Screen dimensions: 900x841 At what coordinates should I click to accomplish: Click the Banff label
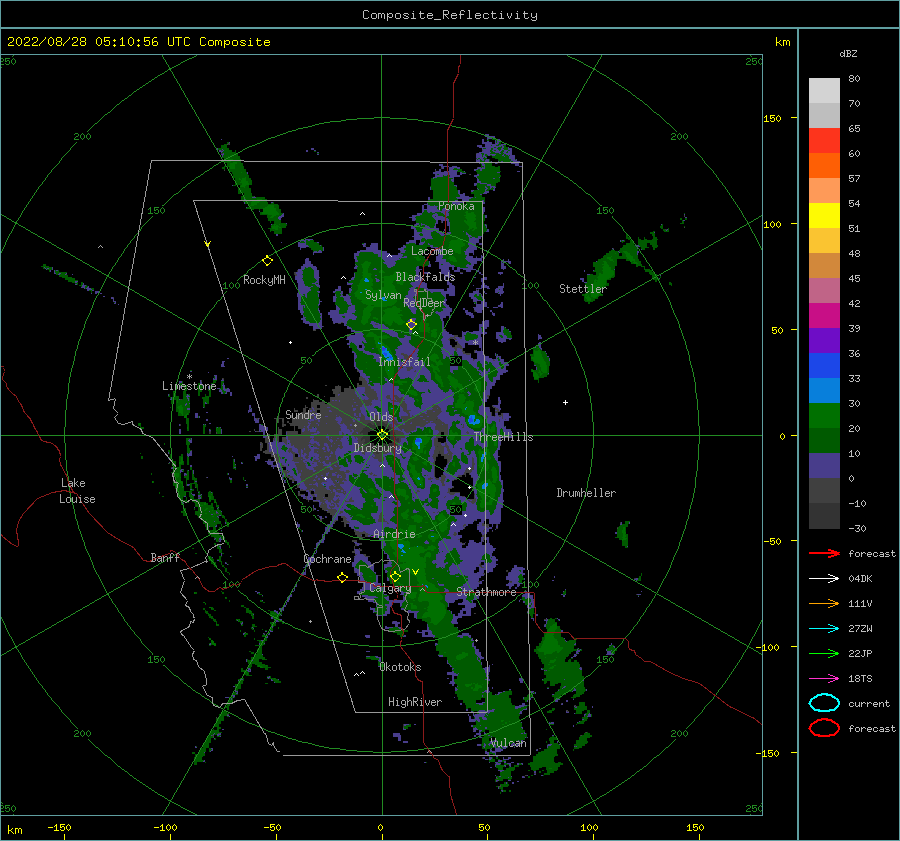[165, 557]
